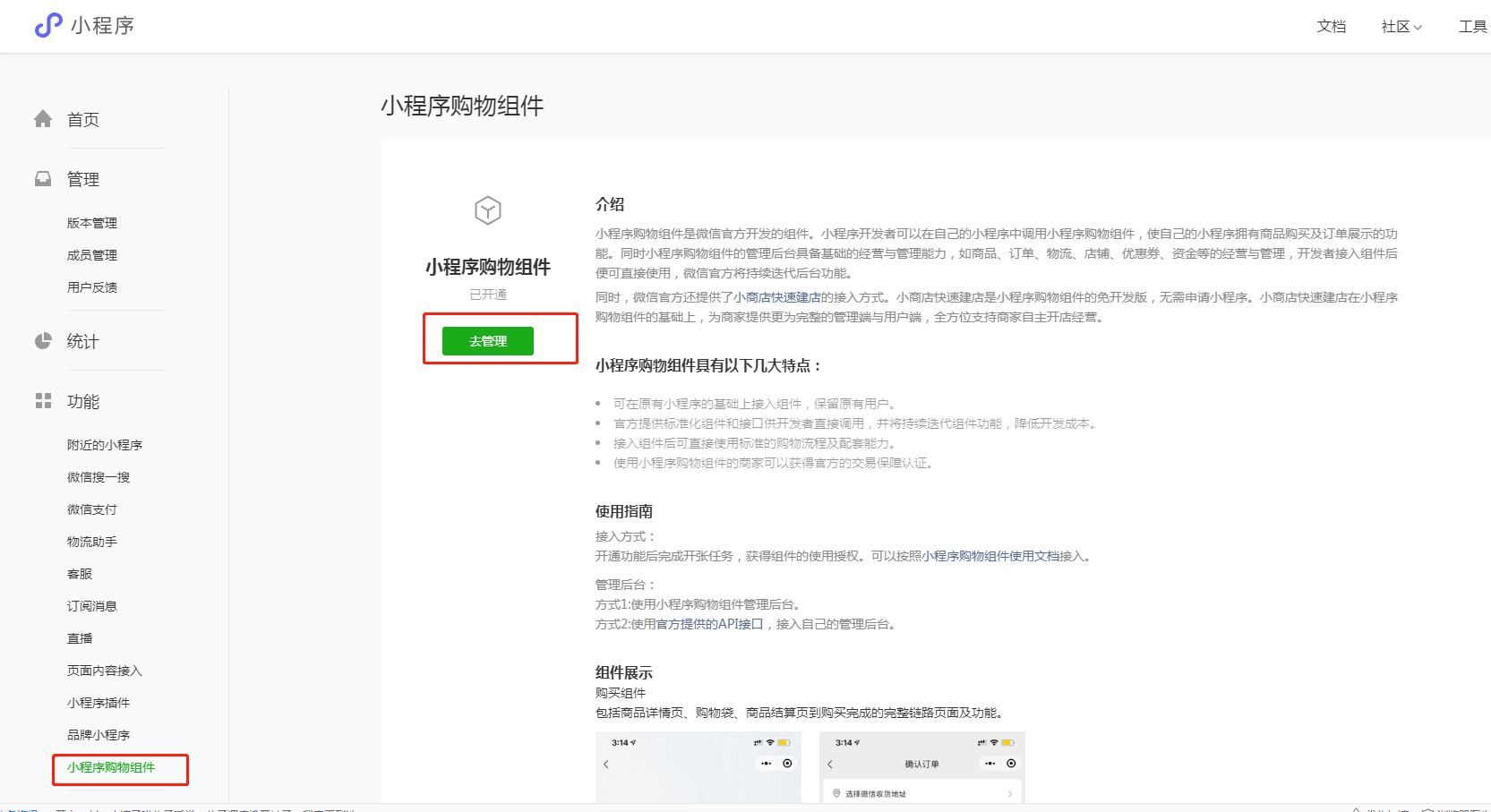Click the 小程序 logo icon
The image size is (1491, 812).
pyautogui.click(x=48, y=25)
